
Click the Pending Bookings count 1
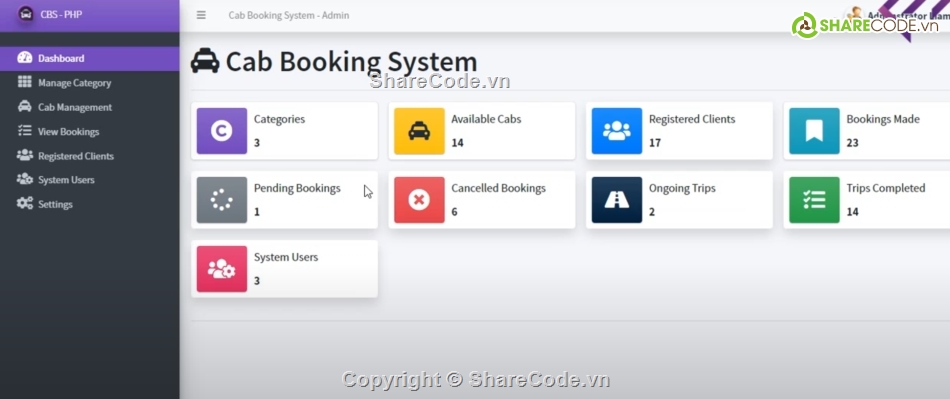[257, 212]
